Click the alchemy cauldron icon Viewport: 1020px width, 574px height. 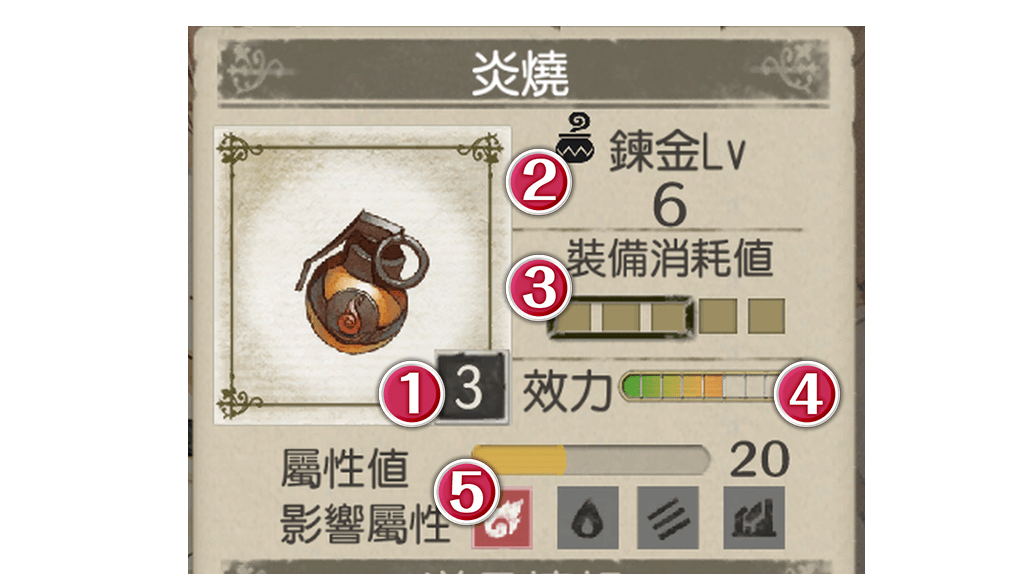point(575,138)
